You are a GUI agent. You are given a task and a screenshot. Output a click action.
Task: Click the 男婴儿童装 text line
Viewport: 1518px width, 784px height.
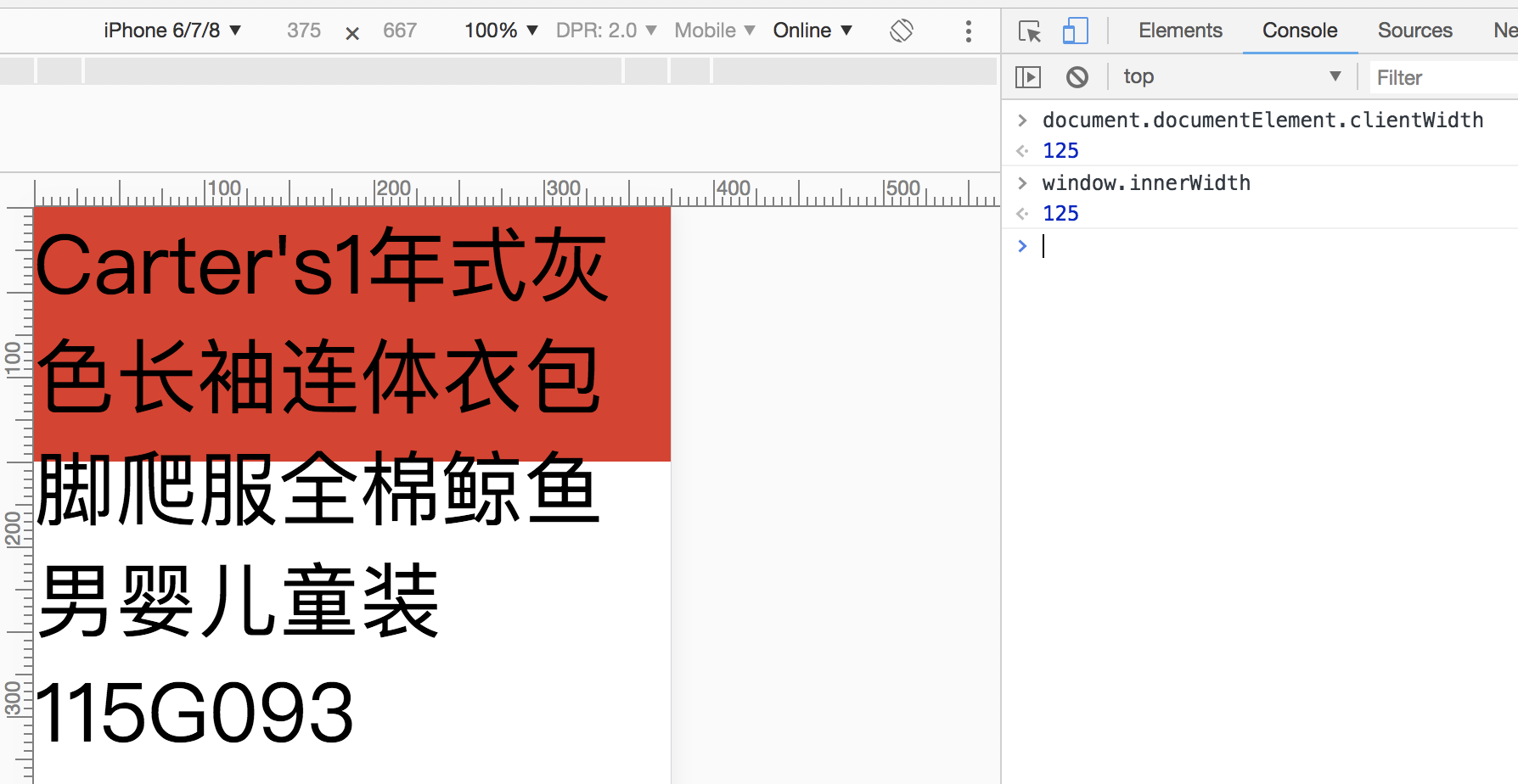click(x=239, y=600)
